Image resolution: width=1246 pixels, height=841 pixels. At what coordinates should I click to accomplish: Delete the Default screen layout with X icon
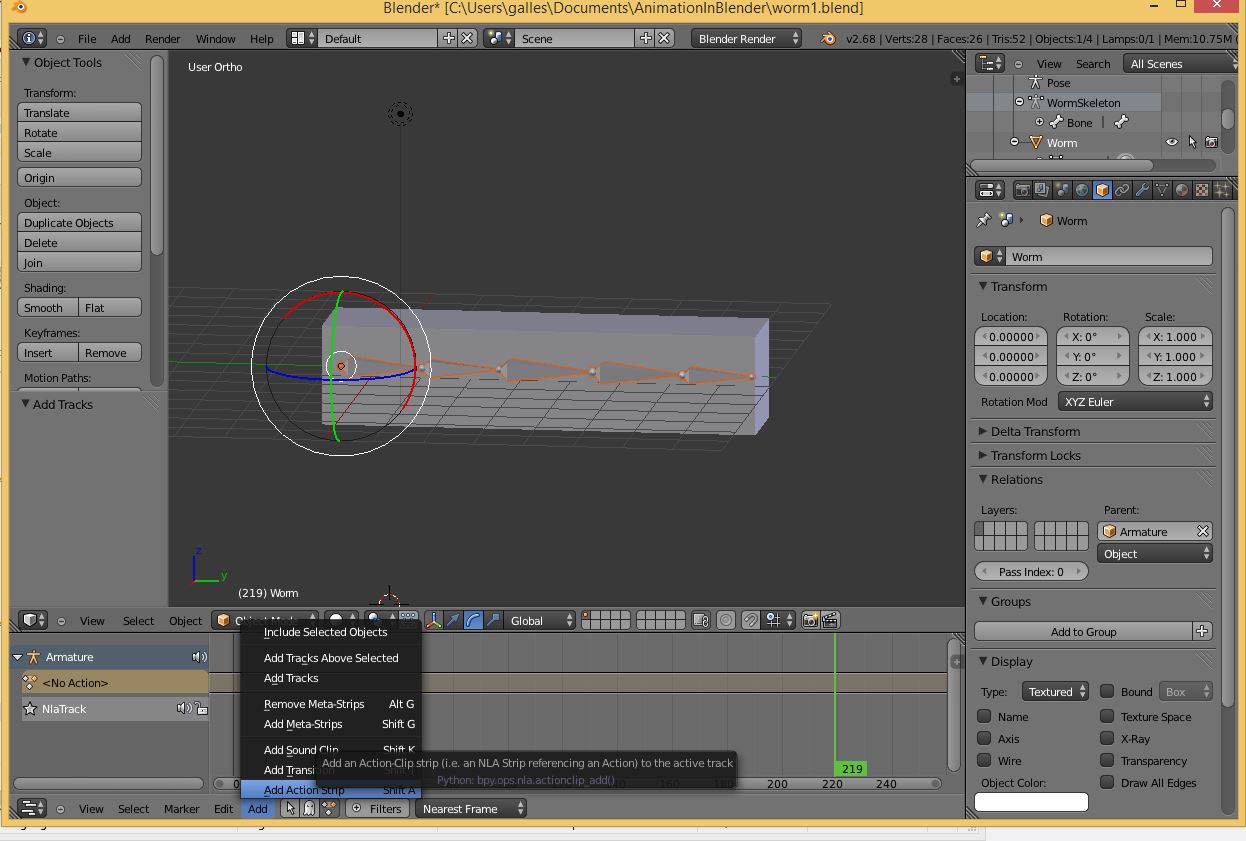click(x=467, y=39)
